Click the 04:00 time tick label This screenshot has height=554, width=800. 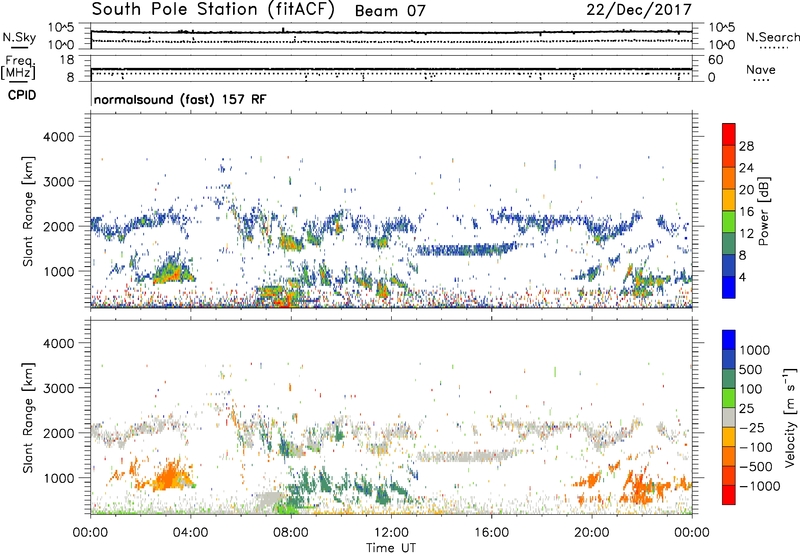click(190, 533)
